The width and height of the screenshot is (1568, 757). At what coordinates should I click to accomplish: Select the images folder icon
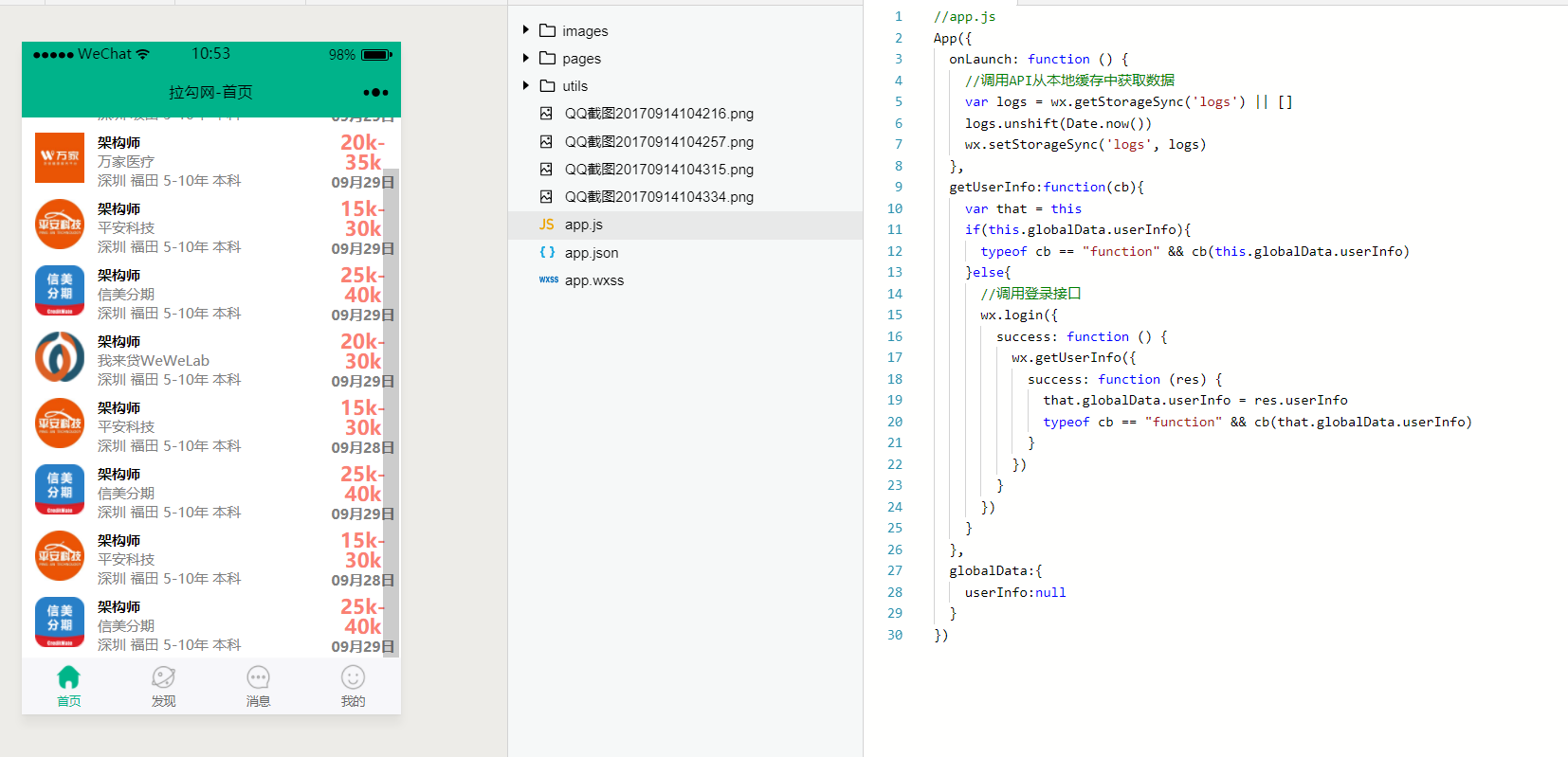tap(547, 30)
